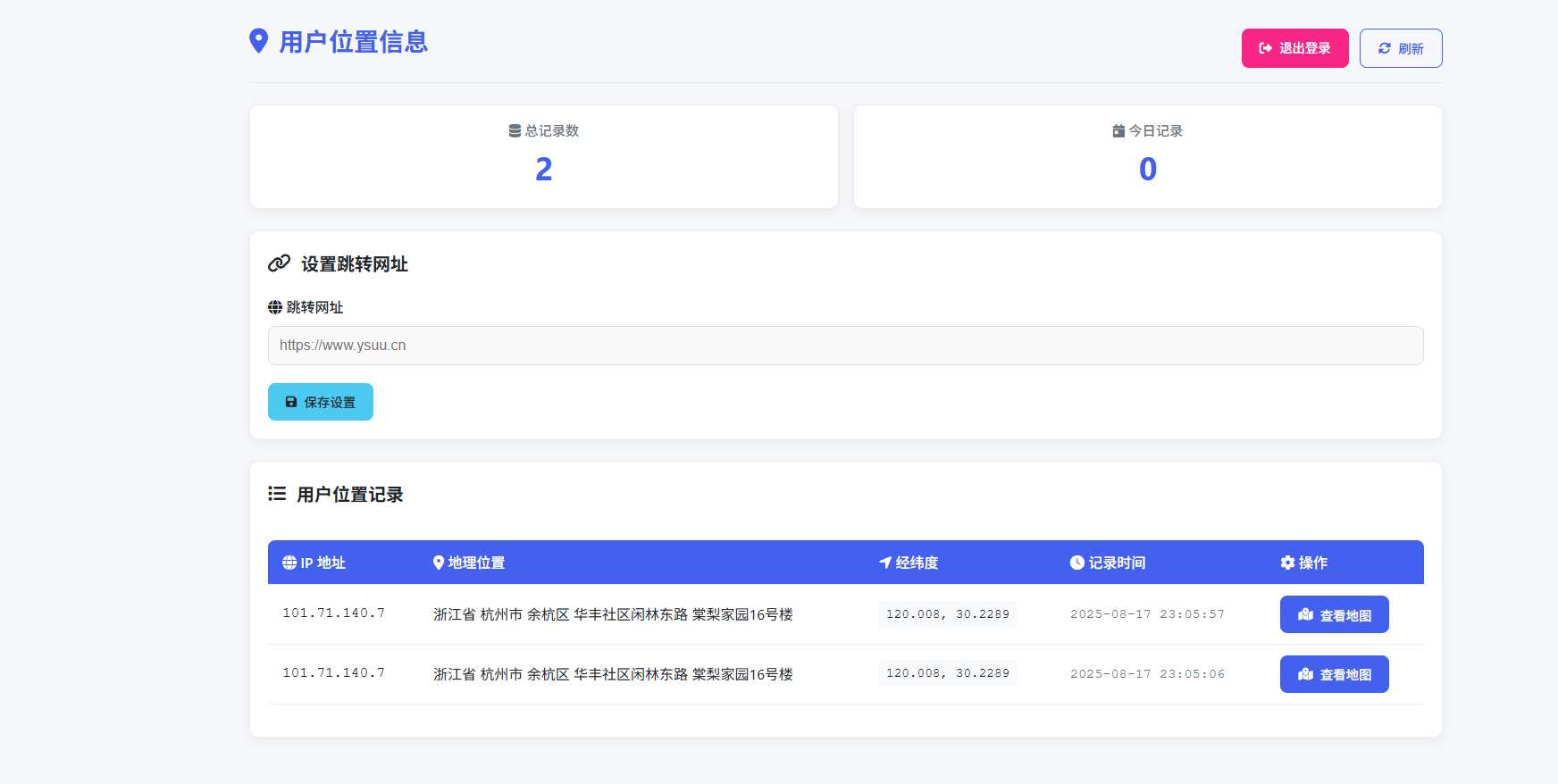The image size is (1558, 784).
Task: Click the 设置跳转网址 section heading
Action: 355,264
